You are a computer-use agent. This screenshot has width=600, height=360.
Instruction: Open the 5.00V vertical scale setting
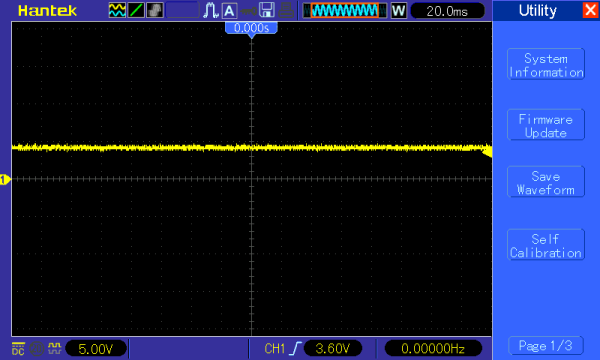coord(96,349)
